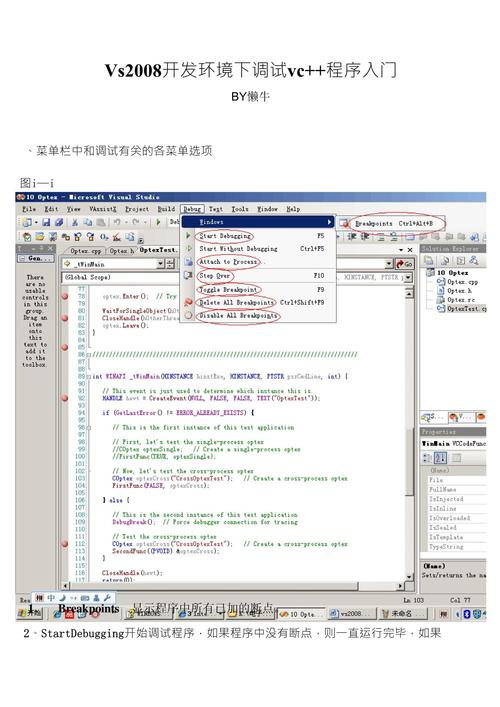
Task: Remove the breakpoint on line 78
Action: [x=65, y=296]
